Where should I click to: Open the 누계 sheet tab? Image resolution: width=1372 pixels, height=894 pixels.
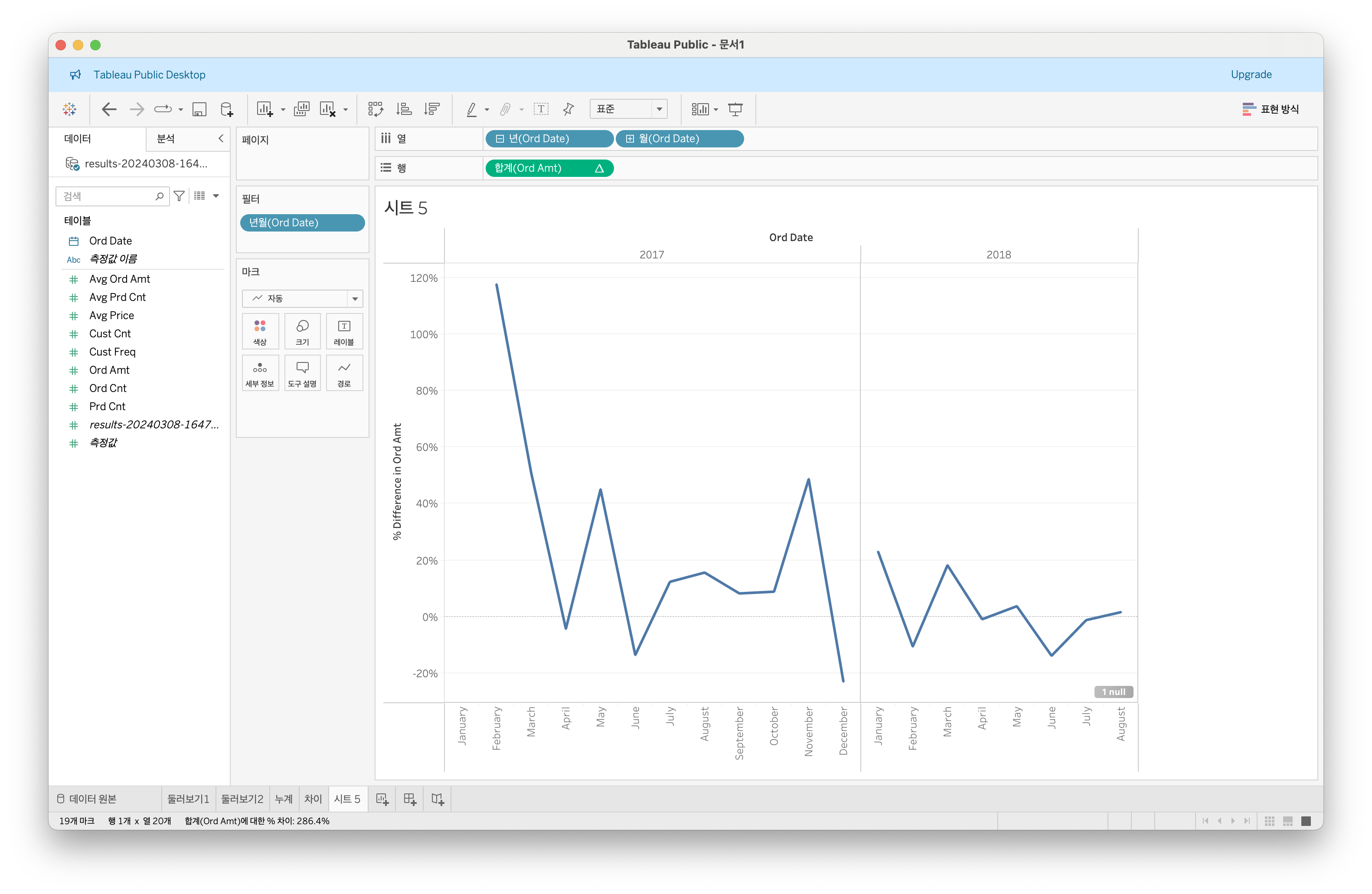[284, 799]
